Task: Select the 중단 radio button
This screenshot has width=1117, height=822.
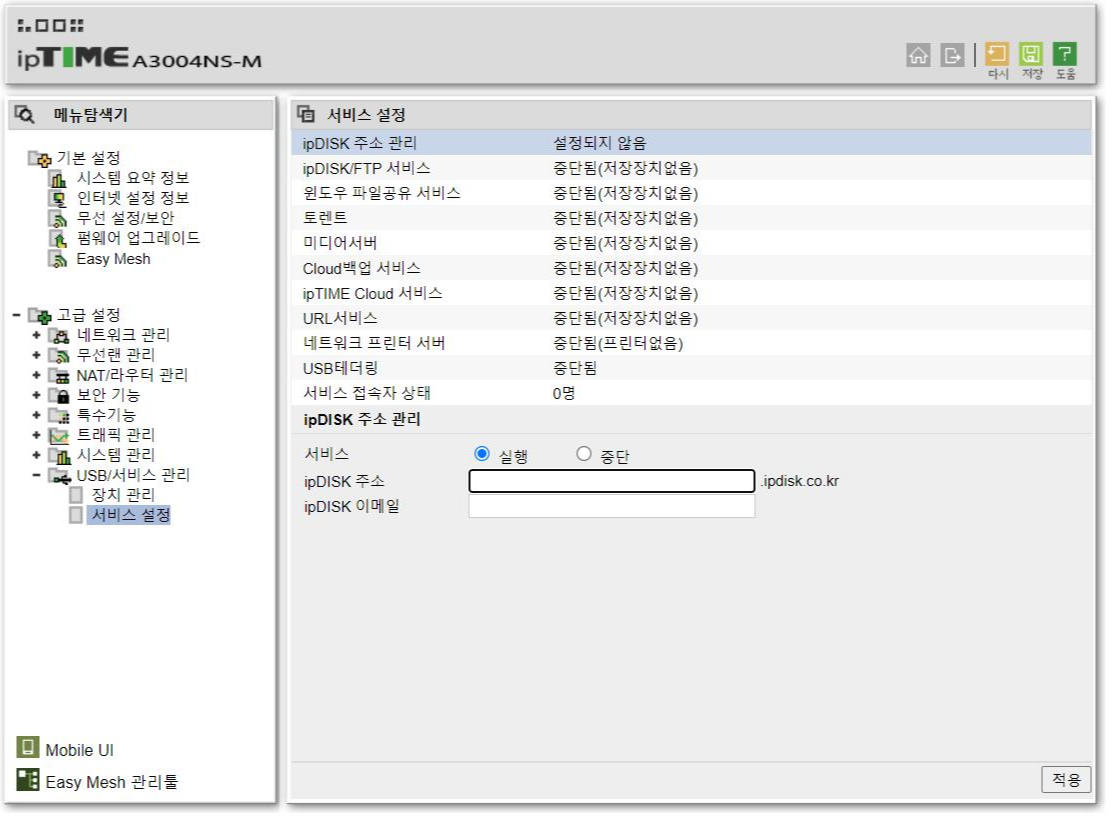Action: pyautogui.click(x=583, y=454)
